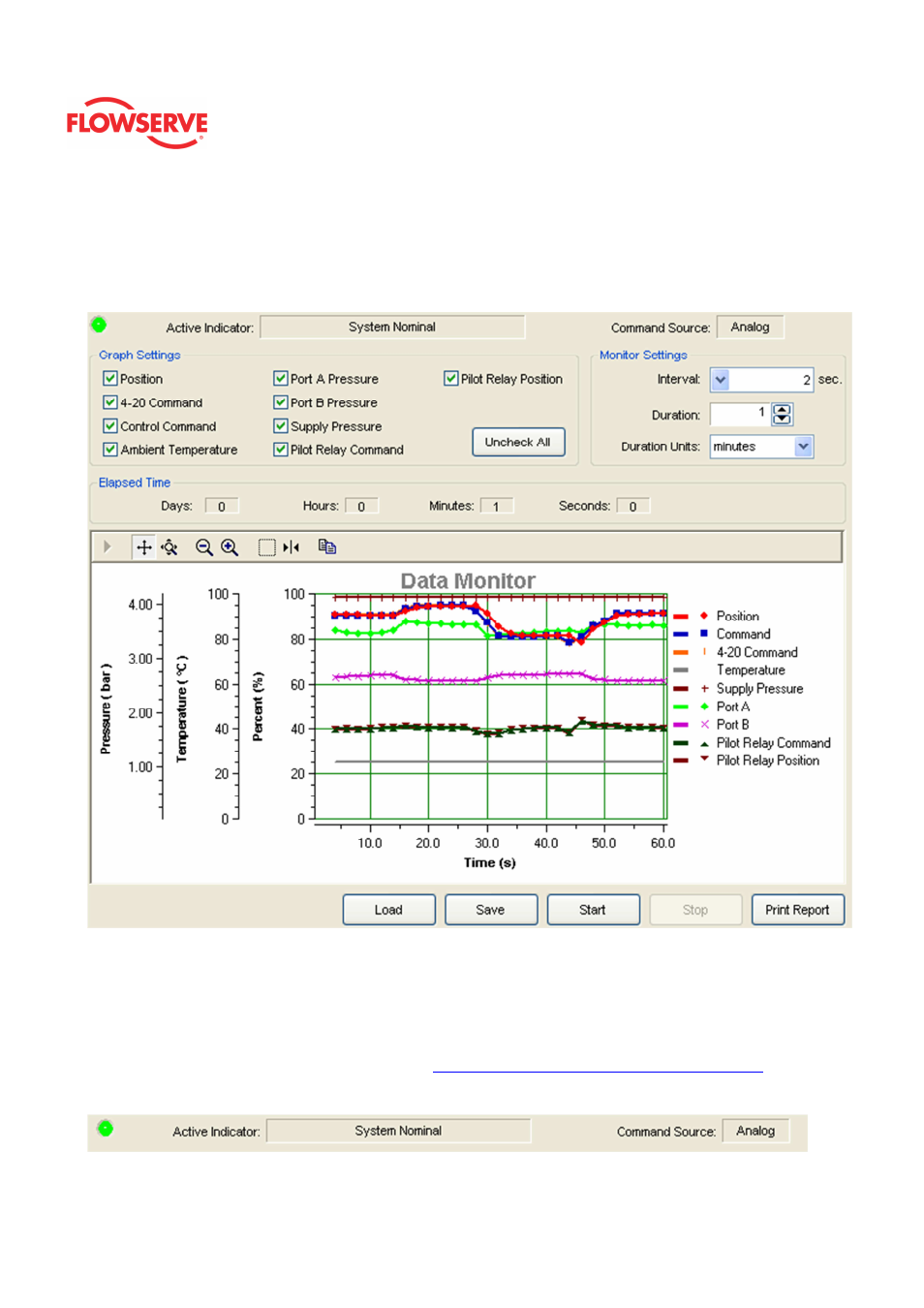Select the dashed zoom box tool
This screenshot has width=924, height=1308.
click(266, 547)
